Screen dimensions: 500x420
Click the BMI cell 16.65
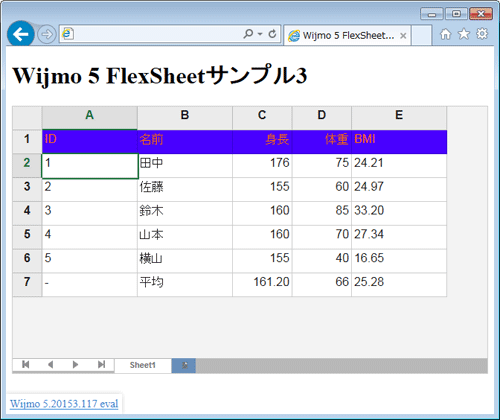coord(399,261)
